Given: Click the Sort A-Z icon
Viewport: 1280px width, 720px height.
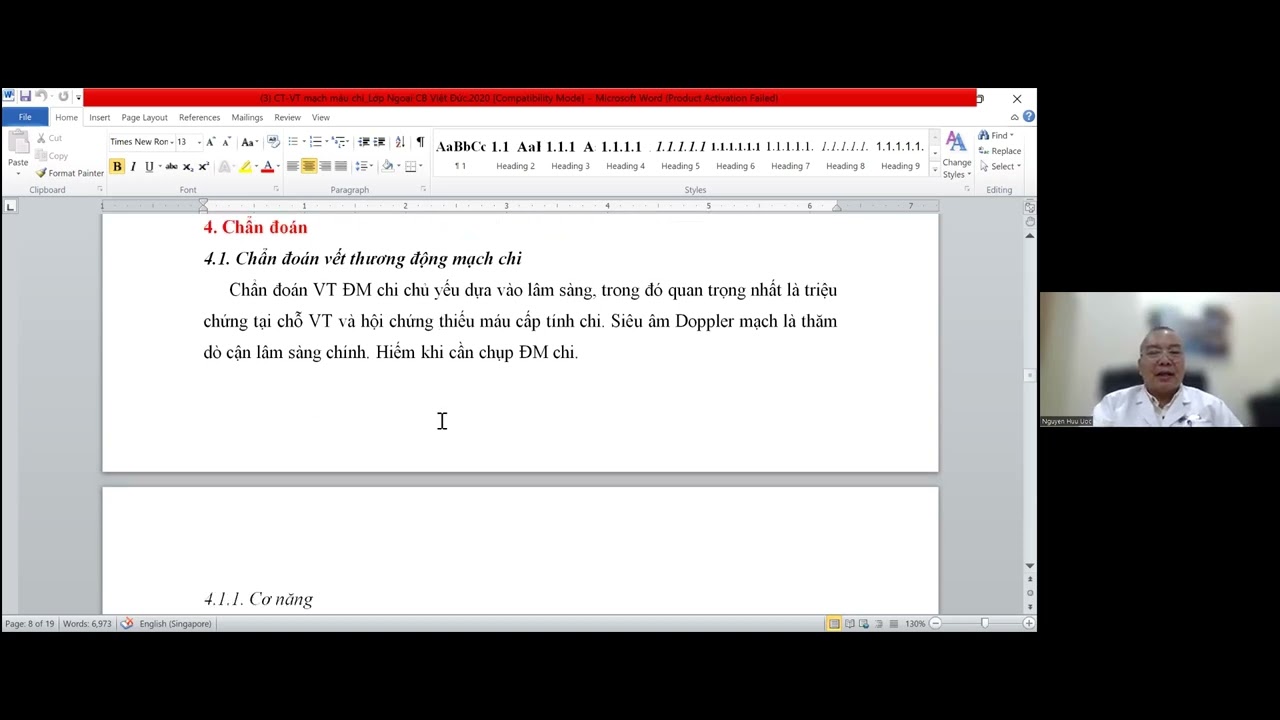Looking at the screenshot, I should point(400,142).
